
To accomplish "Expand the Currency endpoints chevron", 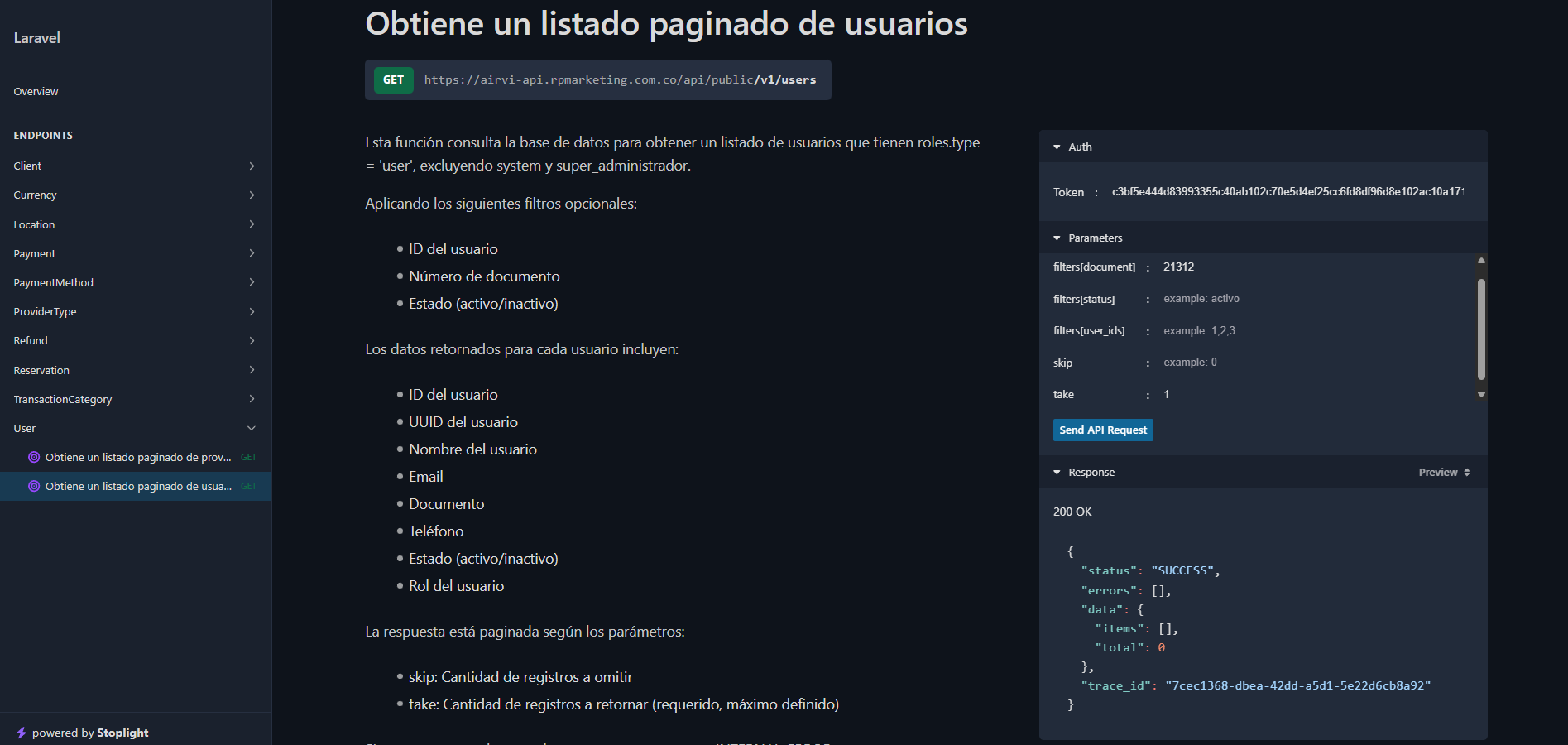I will 252,195.
